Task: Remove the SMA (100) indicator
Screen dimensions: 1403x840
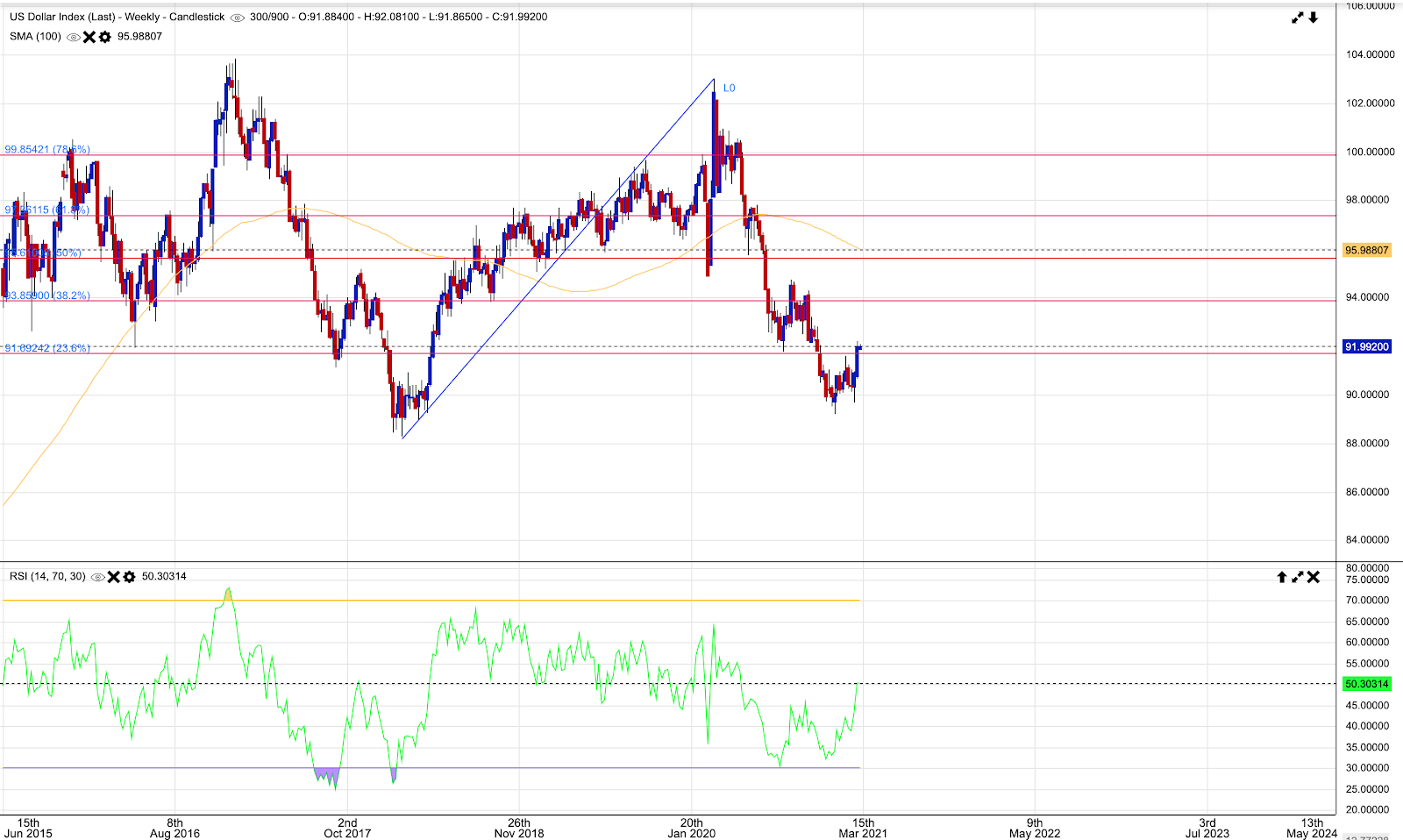Action: pos(89,37)
